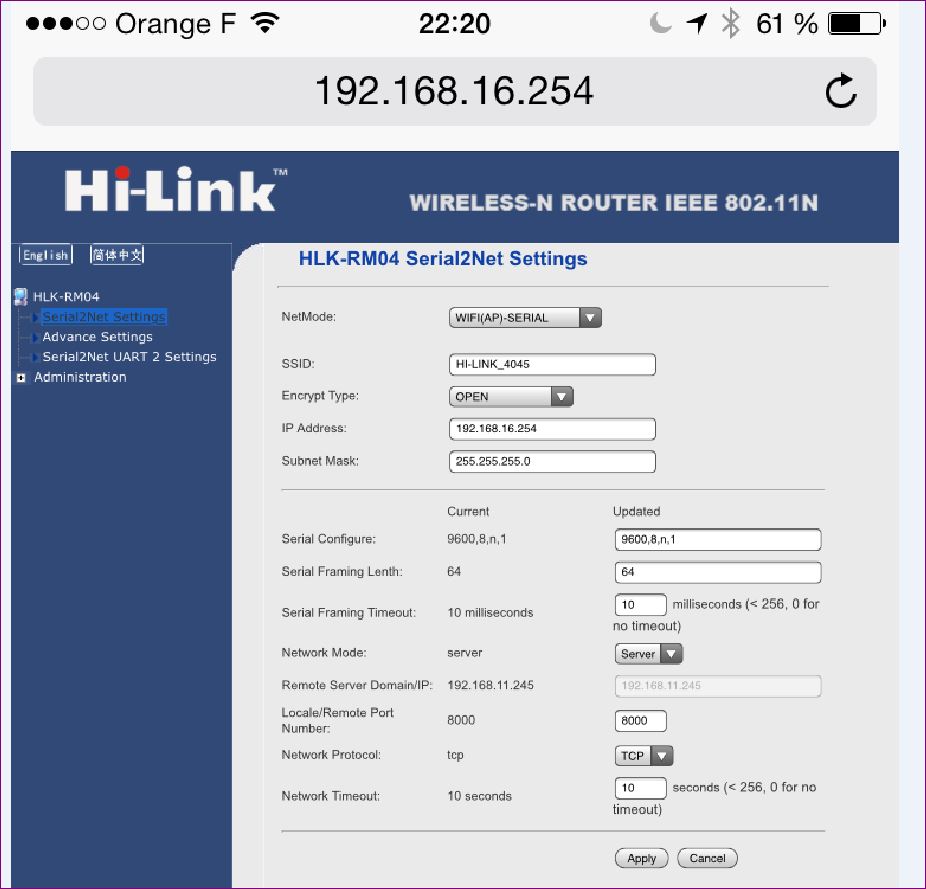Tap the 192.168.16.254 address bar
Screen dimensions: 926x889
[x=454, y=91]
